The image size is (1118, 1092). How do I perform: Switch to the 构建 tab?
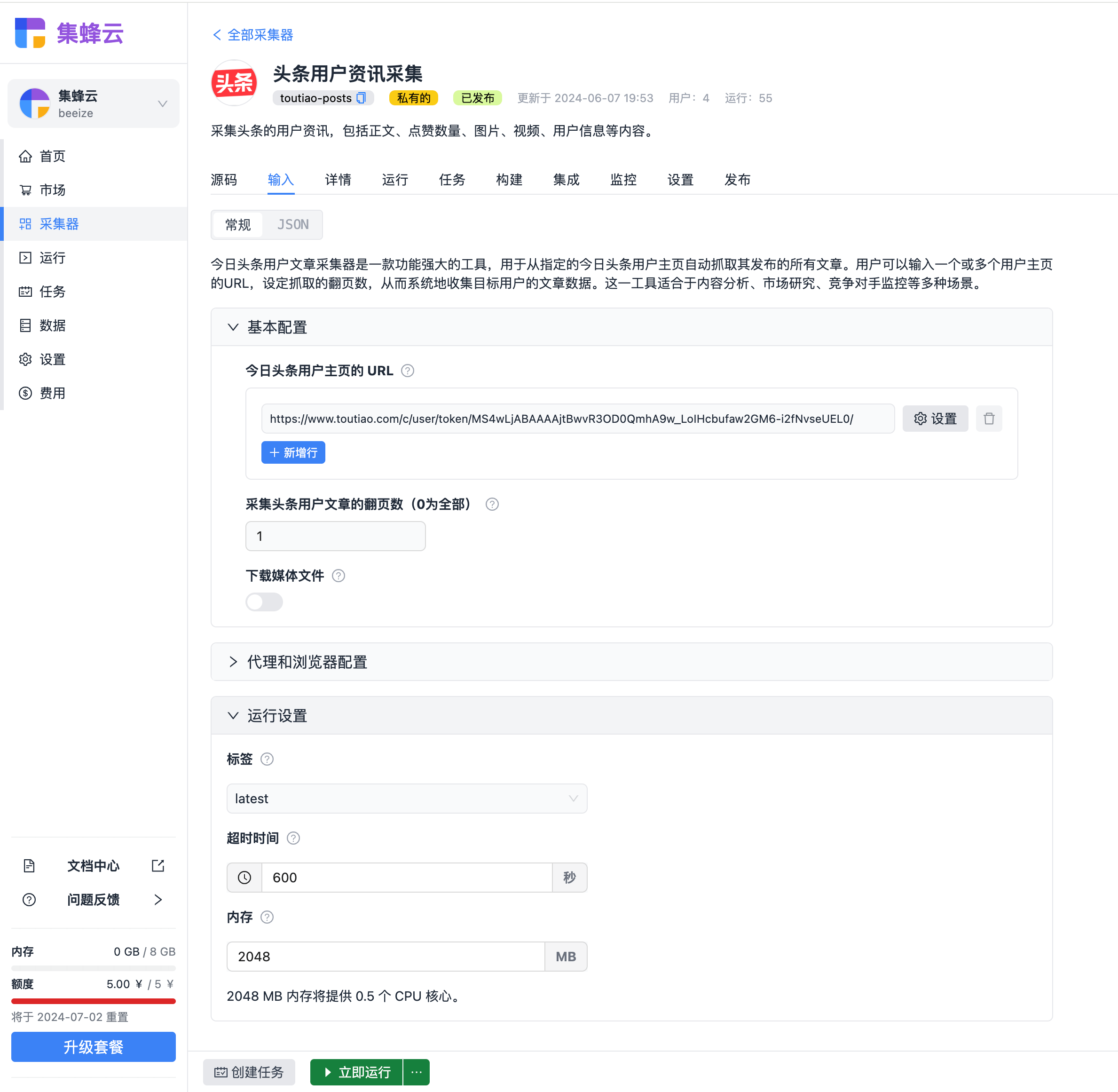(509, 180)
